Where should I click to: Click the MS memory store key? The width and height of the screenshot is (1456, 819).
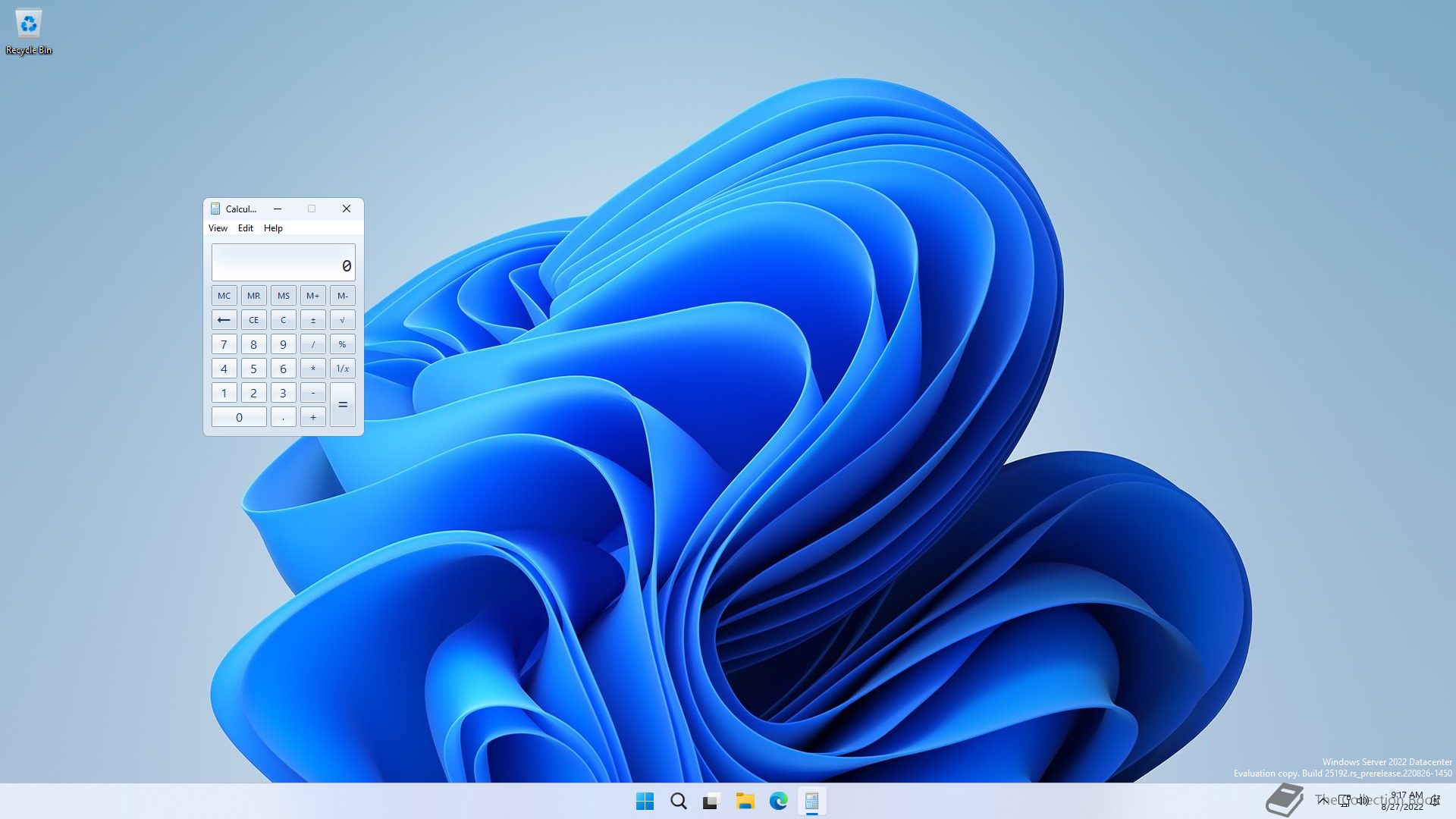(283, 296)
